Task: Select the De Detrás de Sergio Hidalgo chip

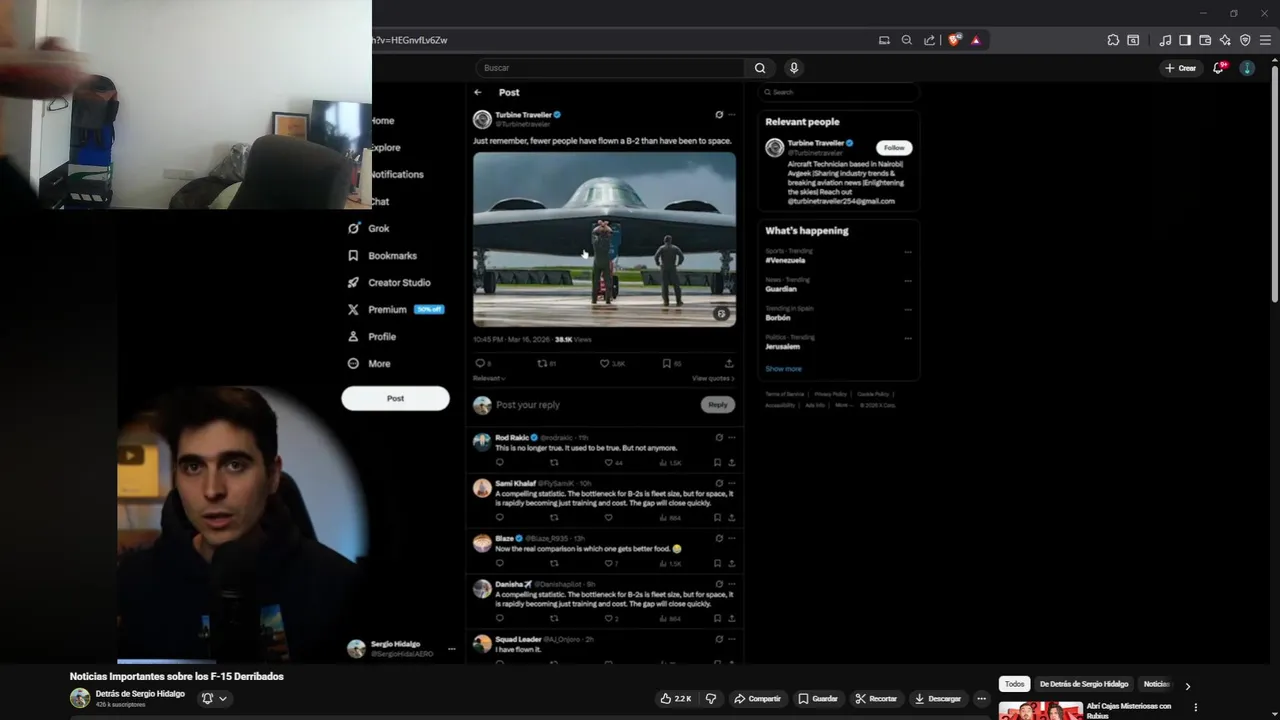Action: (x=1084, y=684)
